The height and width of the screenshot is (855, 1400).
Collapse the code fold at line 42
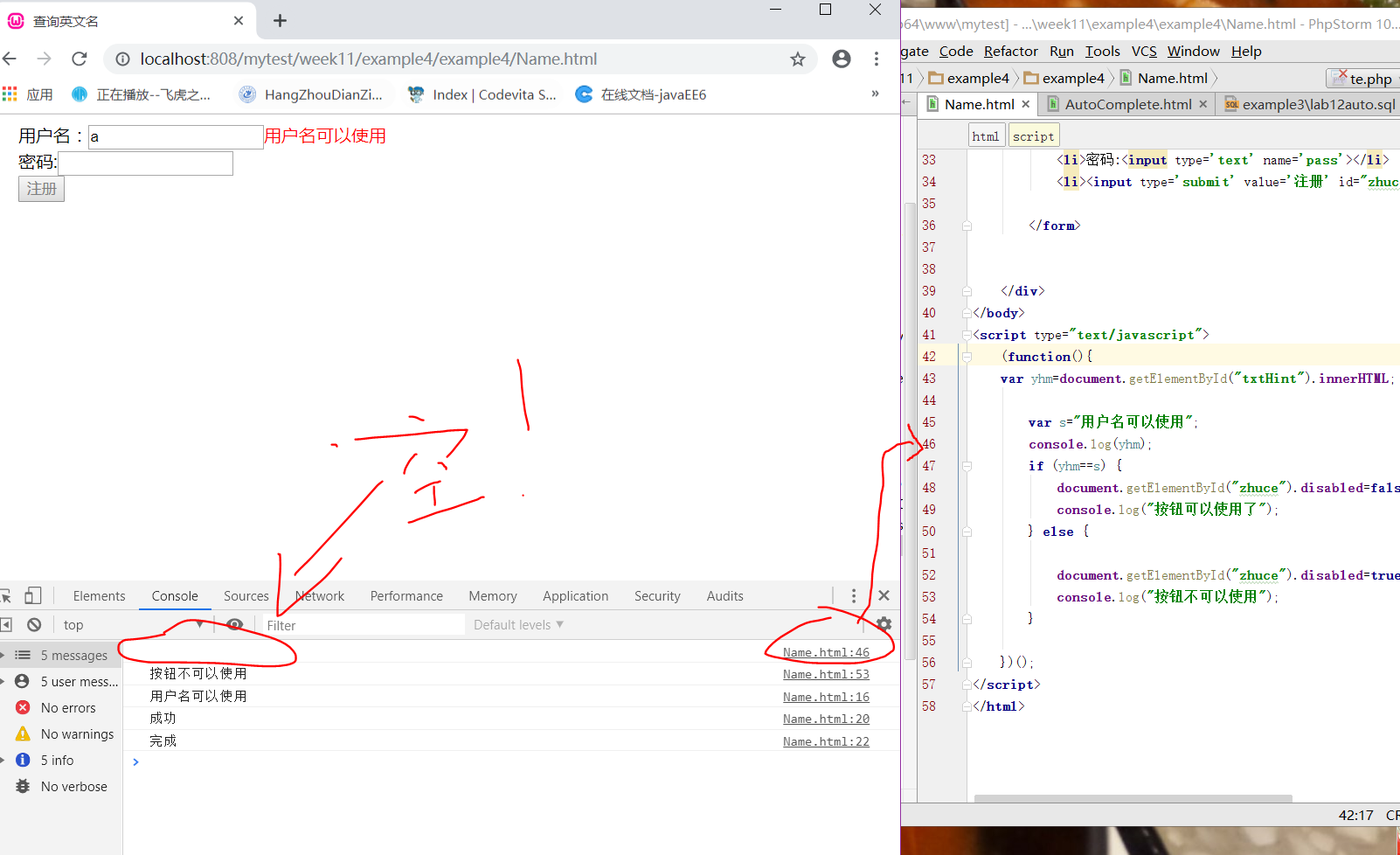point(967,357)
